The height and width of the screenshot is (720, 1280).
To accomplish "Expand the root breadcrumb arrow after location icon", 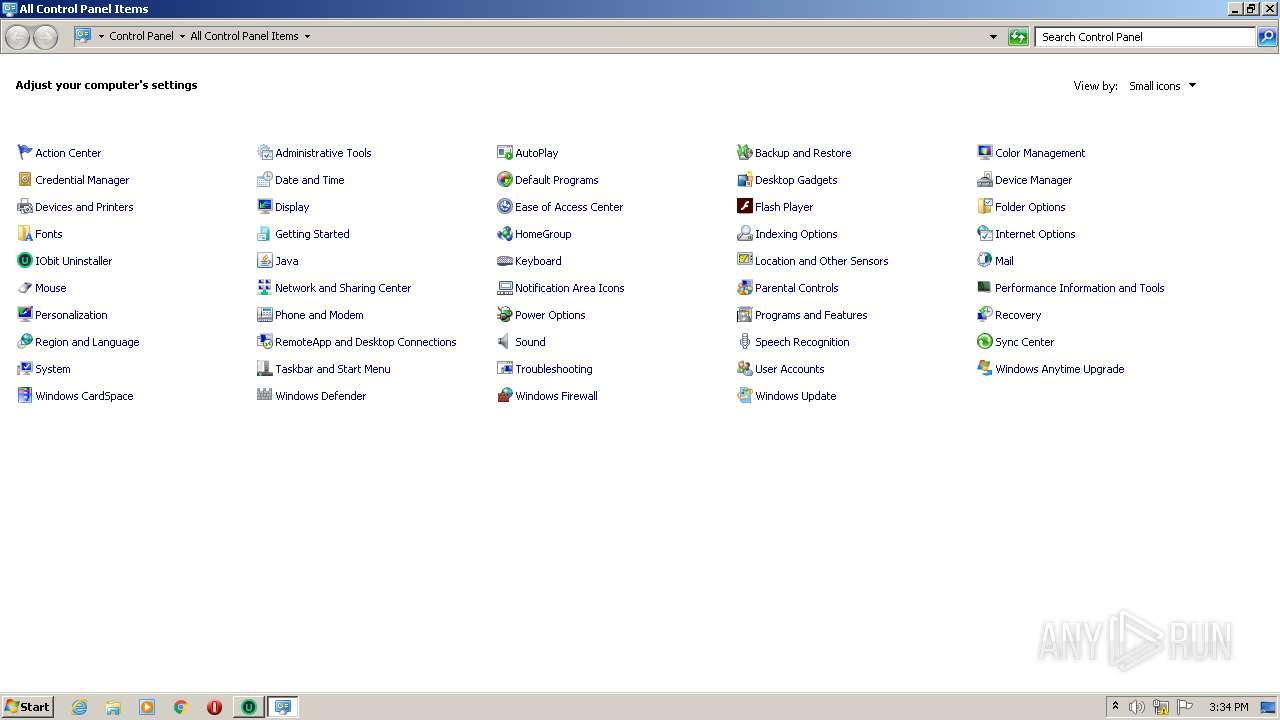I will [101, 36].
